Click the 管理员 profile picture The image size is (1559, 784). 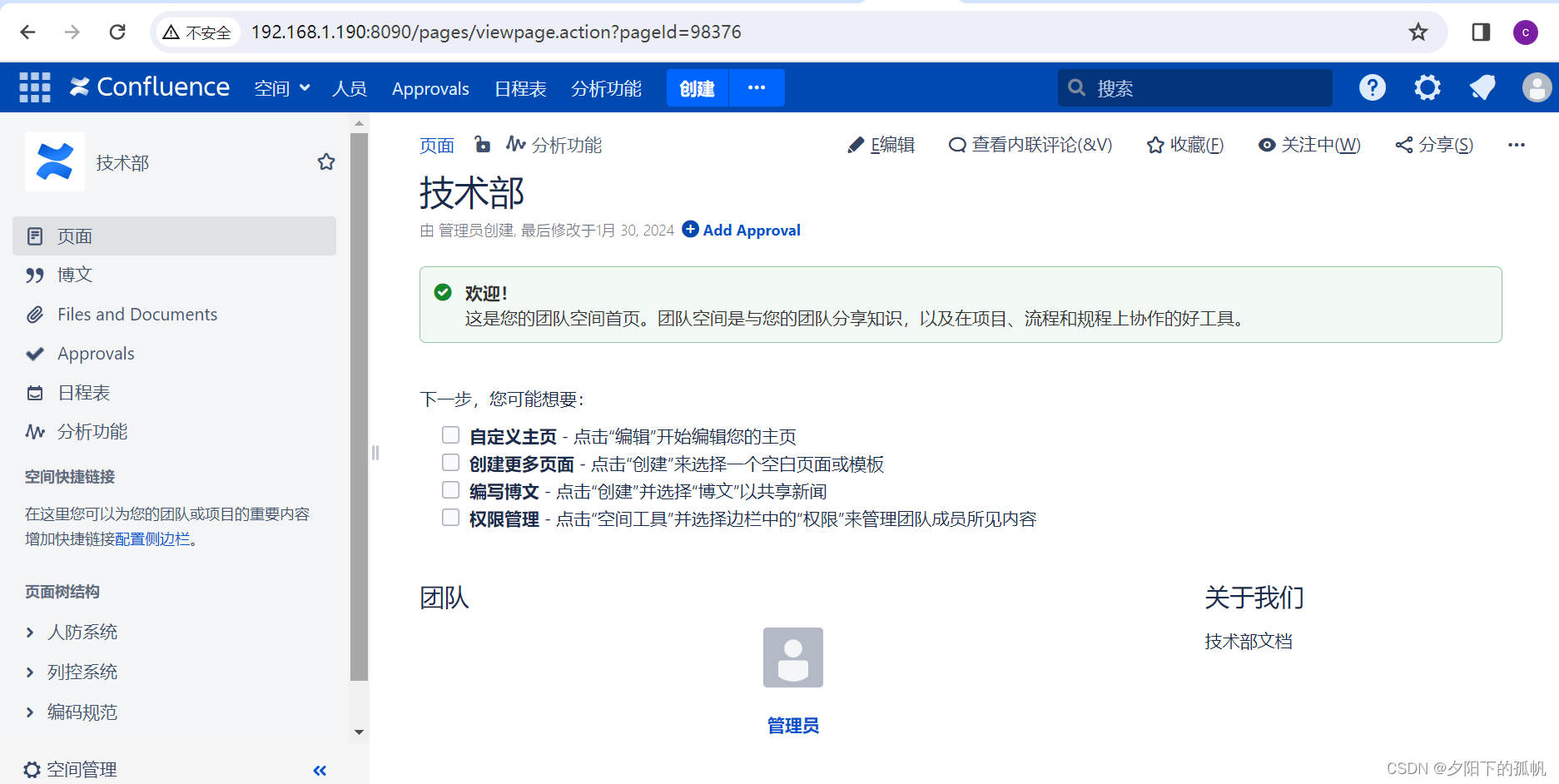point(793,657)
